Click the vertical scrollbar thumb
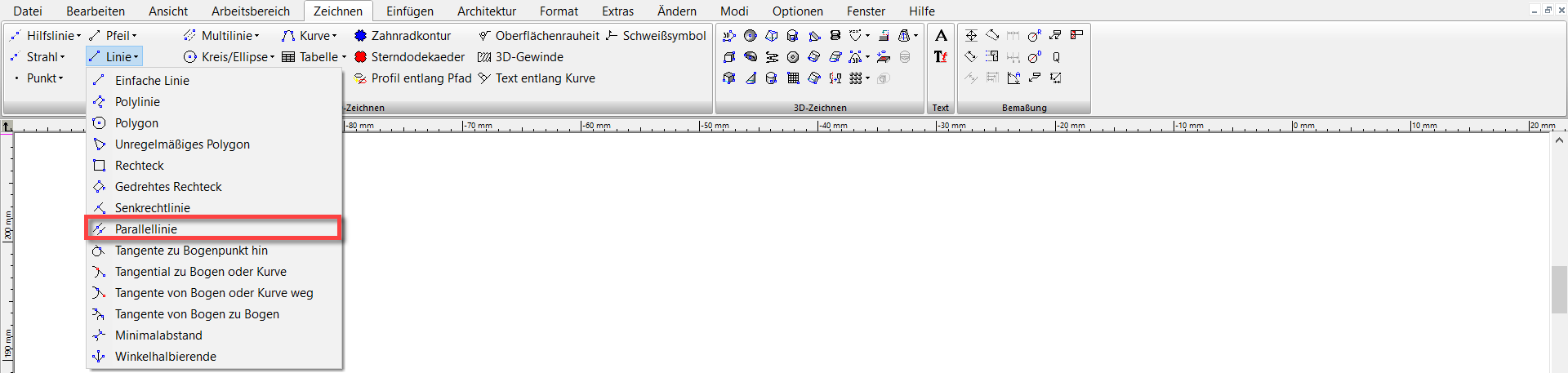Image resolution: width=1568 pixels, height=373 pixels. click(x=1558, y=289)
